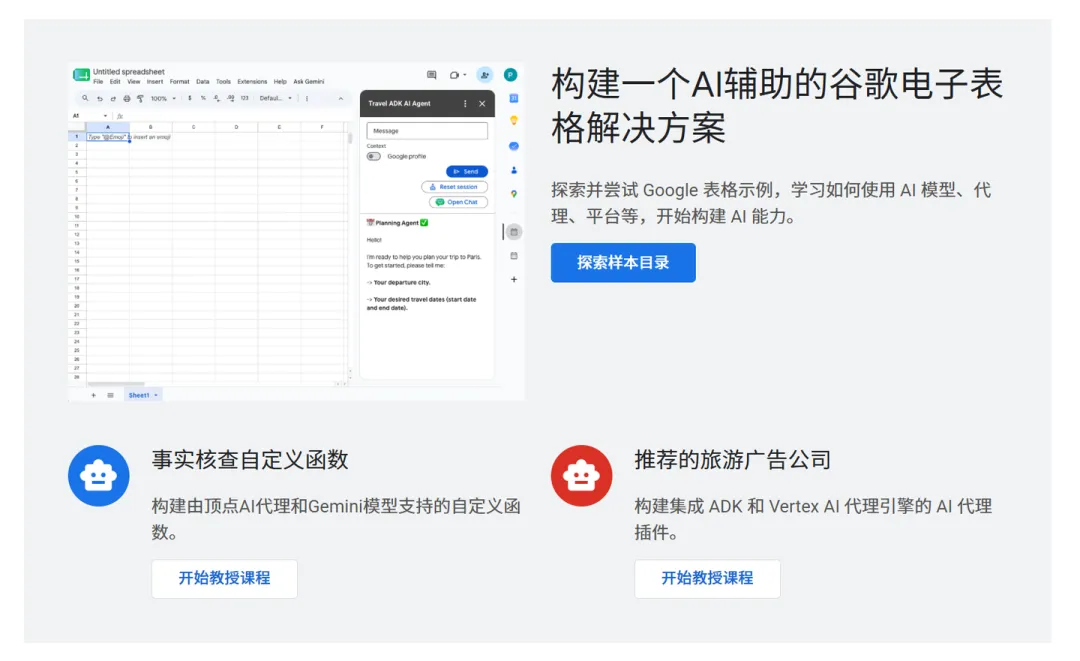Click the Reset session button
The height and width of the screenshot is (661, 1080).
pyautogui.click(x=455, y=187)
